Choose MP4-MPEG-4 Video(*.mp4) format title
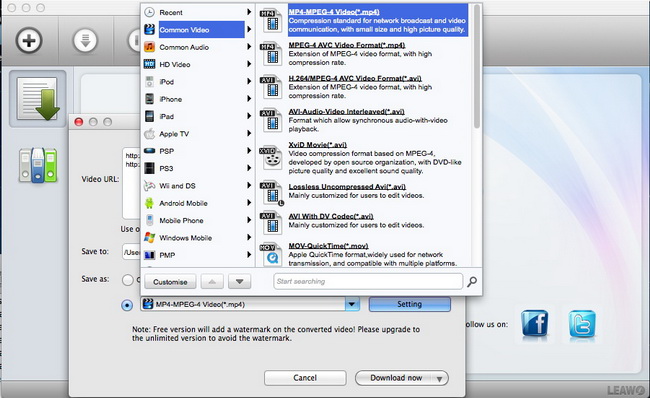 click(334, 12)
